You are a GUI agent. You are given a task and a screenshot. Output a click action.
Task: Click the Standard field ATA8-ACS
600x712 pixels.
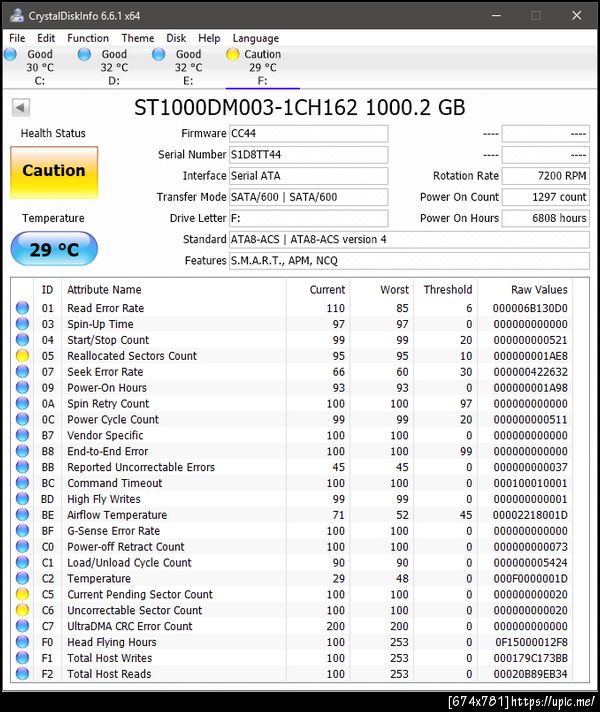pyautogui.click(x=409, y=239)
